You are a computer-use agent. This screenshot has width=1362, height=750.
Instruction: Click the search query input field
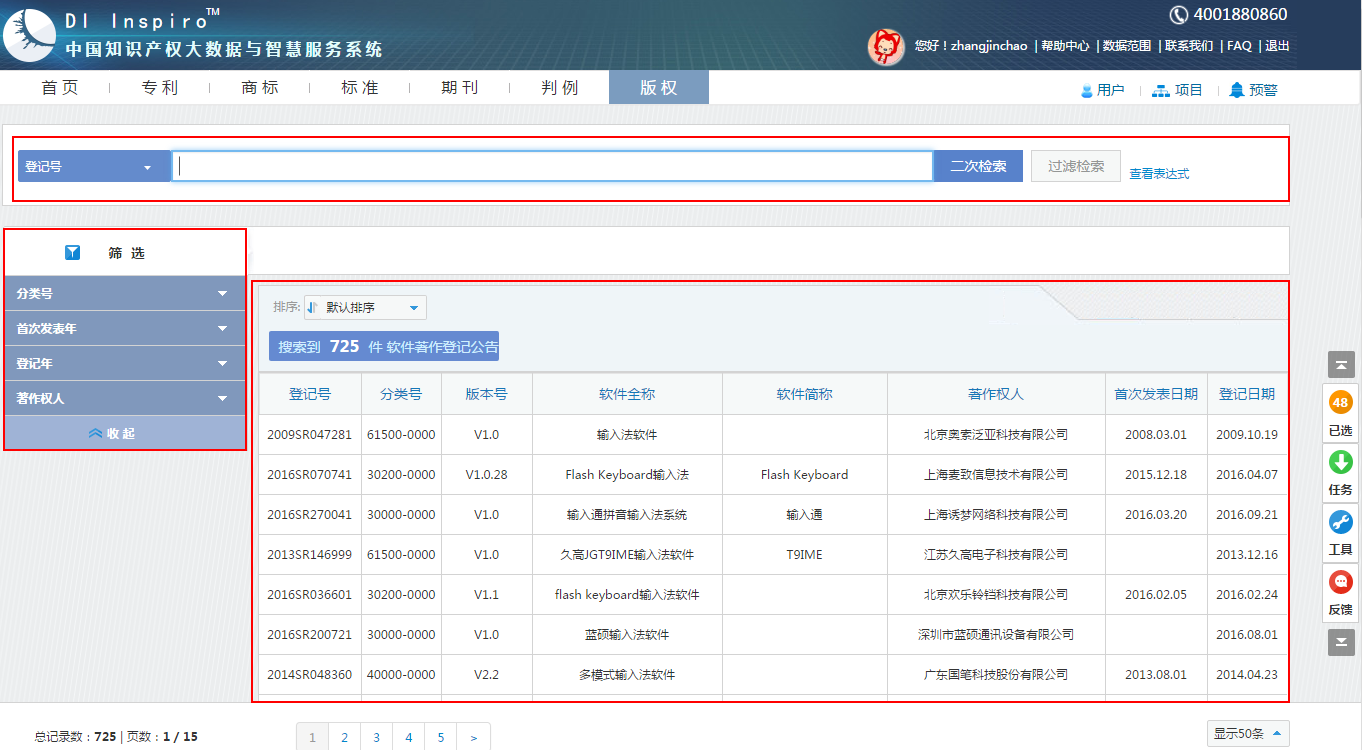click(x=552, y=167)
